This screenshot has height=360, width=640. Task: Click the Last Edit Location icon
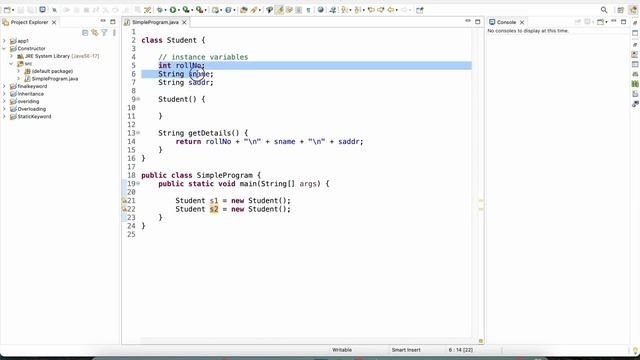click(x=371, y=10)
